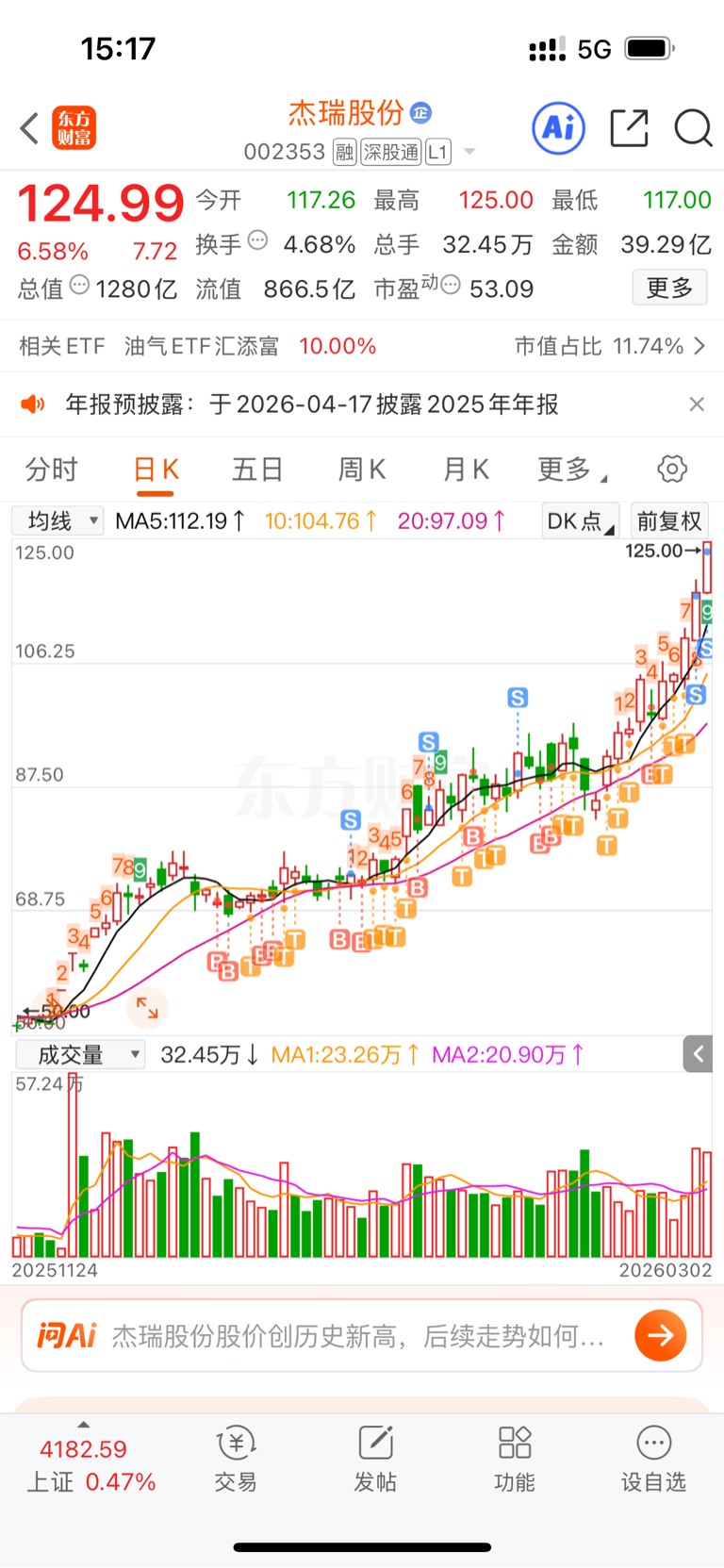The width and height of the screenshot is (724, 1568).
Task: Tap info icon next to 换手
Action: (x=257, y=240)
